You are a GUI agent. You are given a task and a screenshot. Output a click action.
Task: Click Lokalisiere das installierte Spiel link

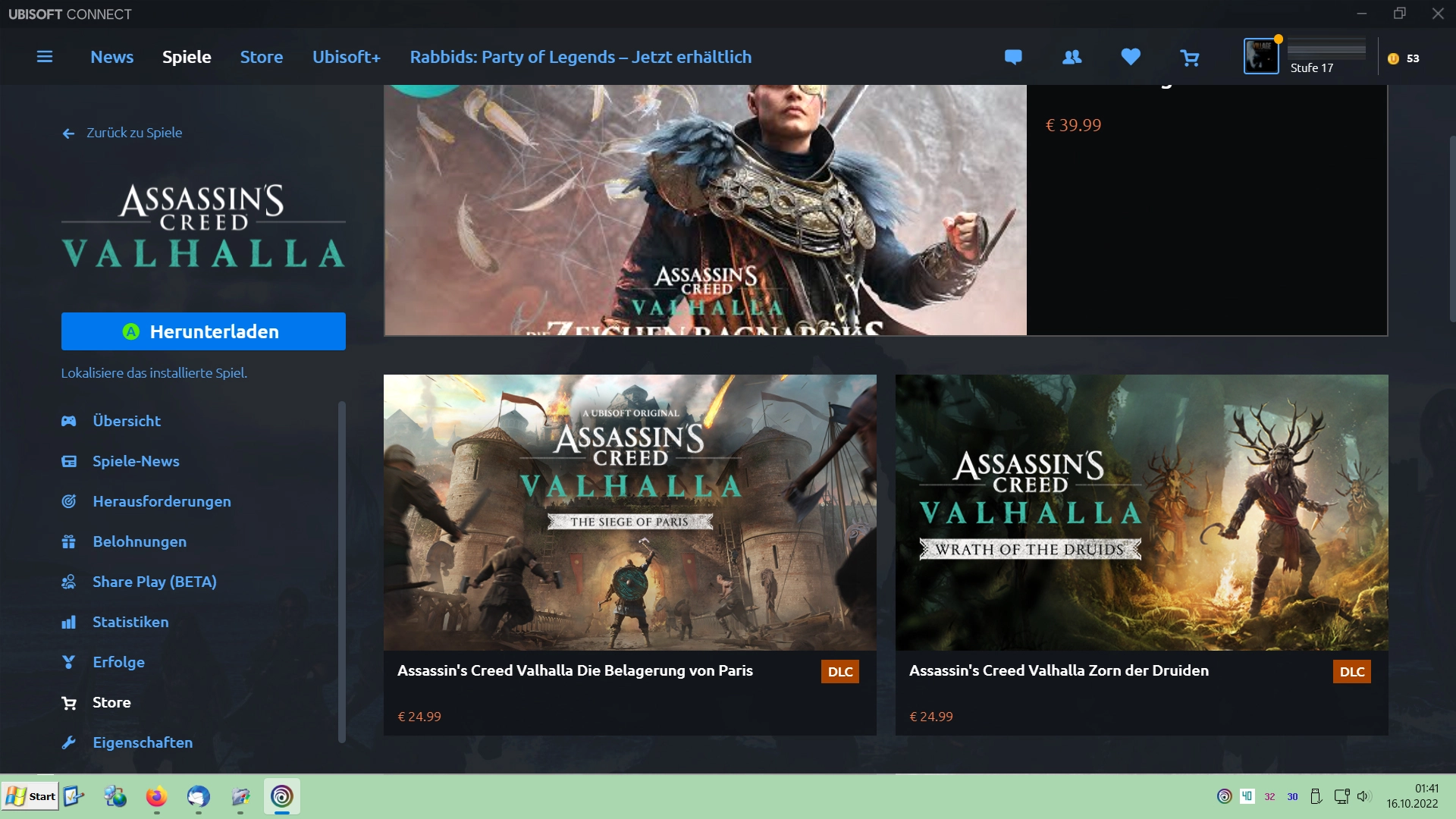(x=154, y=373)
